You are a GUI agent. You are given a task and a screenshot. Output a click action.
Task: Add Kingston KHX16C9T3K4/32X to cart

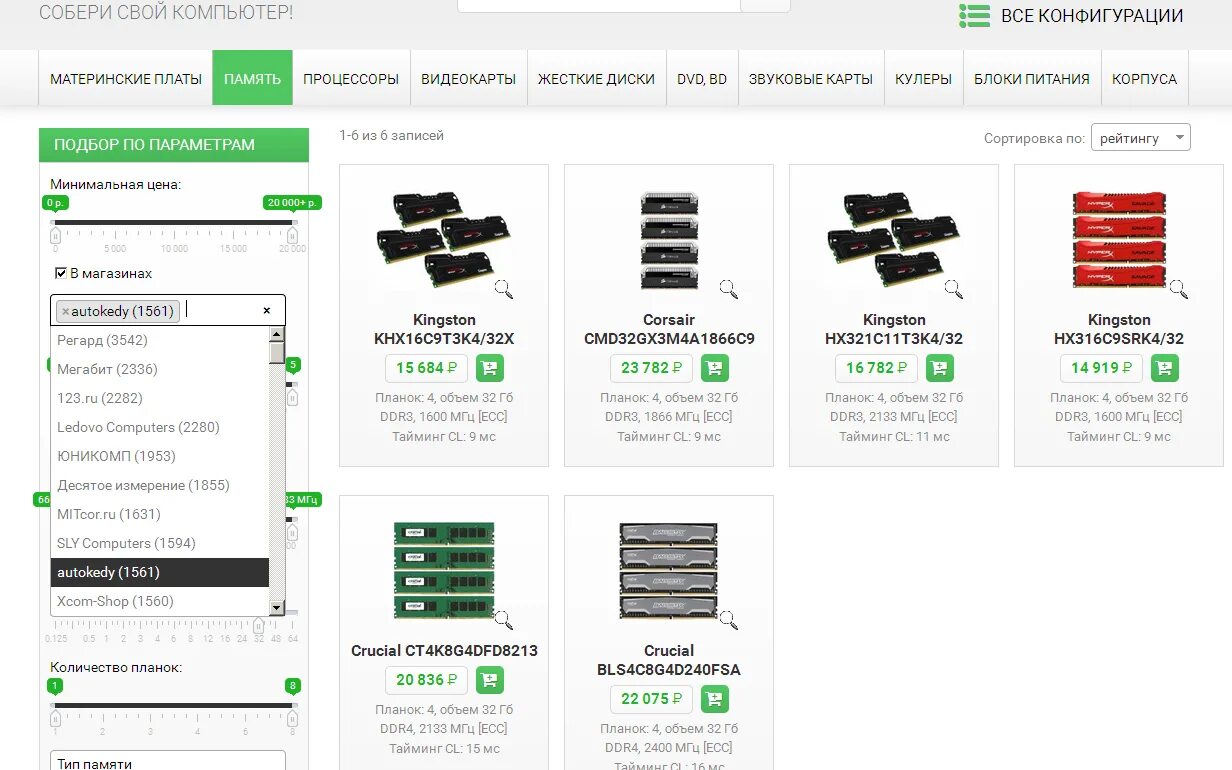coord(490,368)
